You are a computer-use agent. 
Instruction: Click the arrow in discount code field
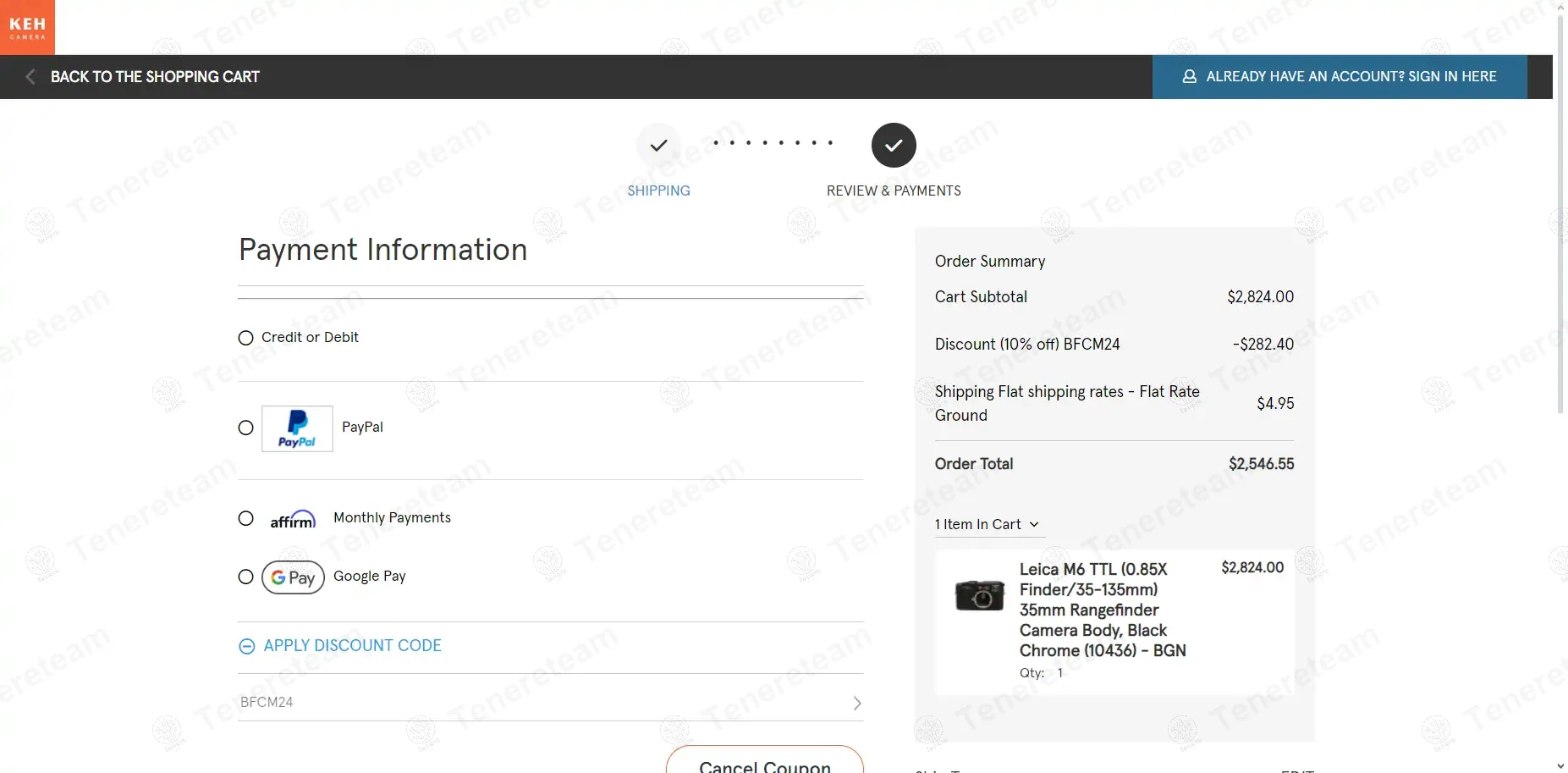coord(856,704)
